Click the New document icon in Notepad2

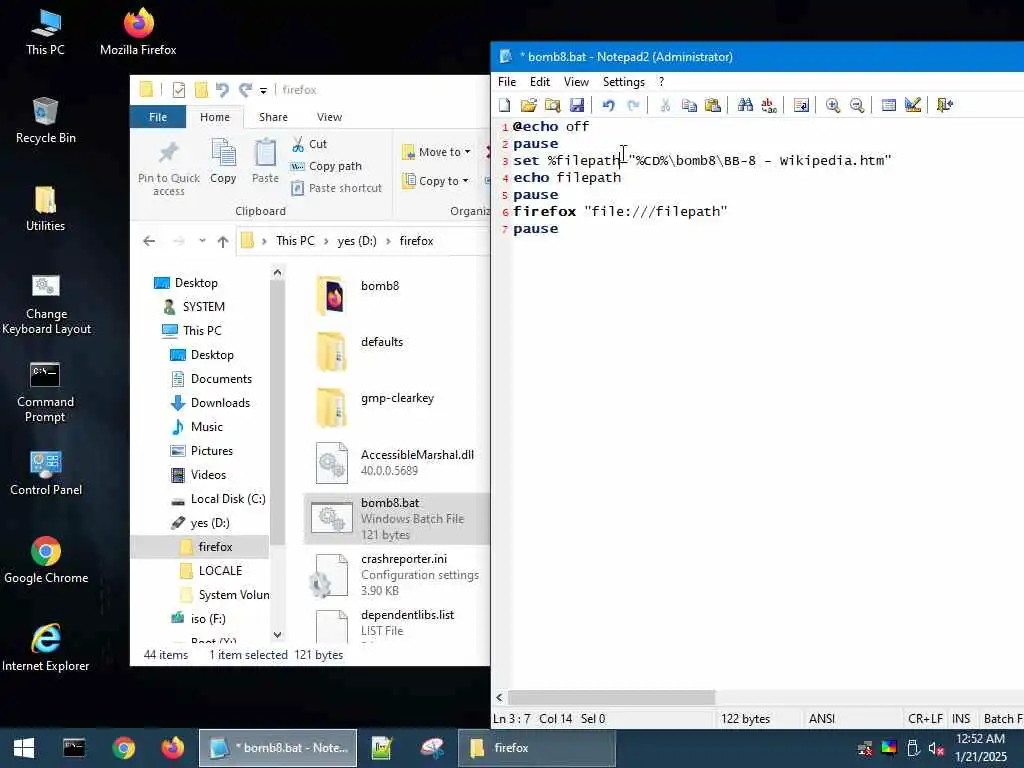504,105
